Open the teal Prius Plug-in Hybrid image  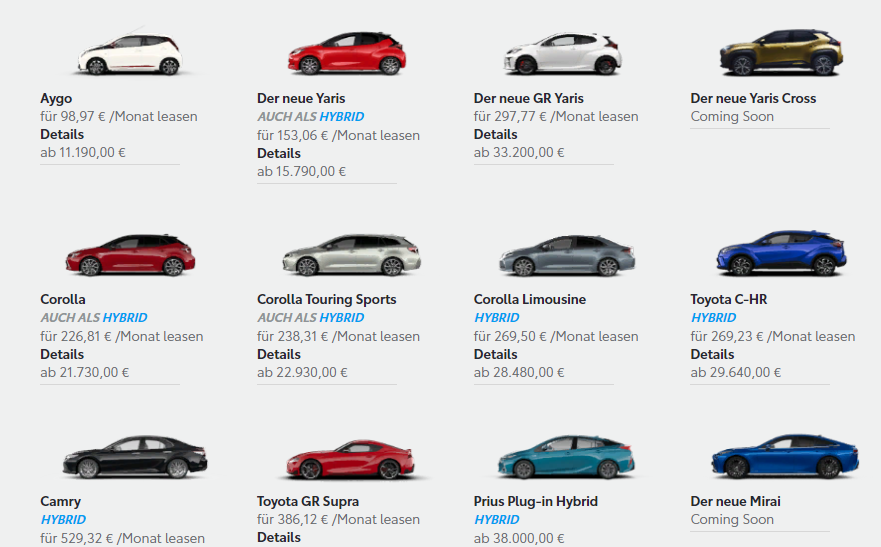(x=566, y=457)
